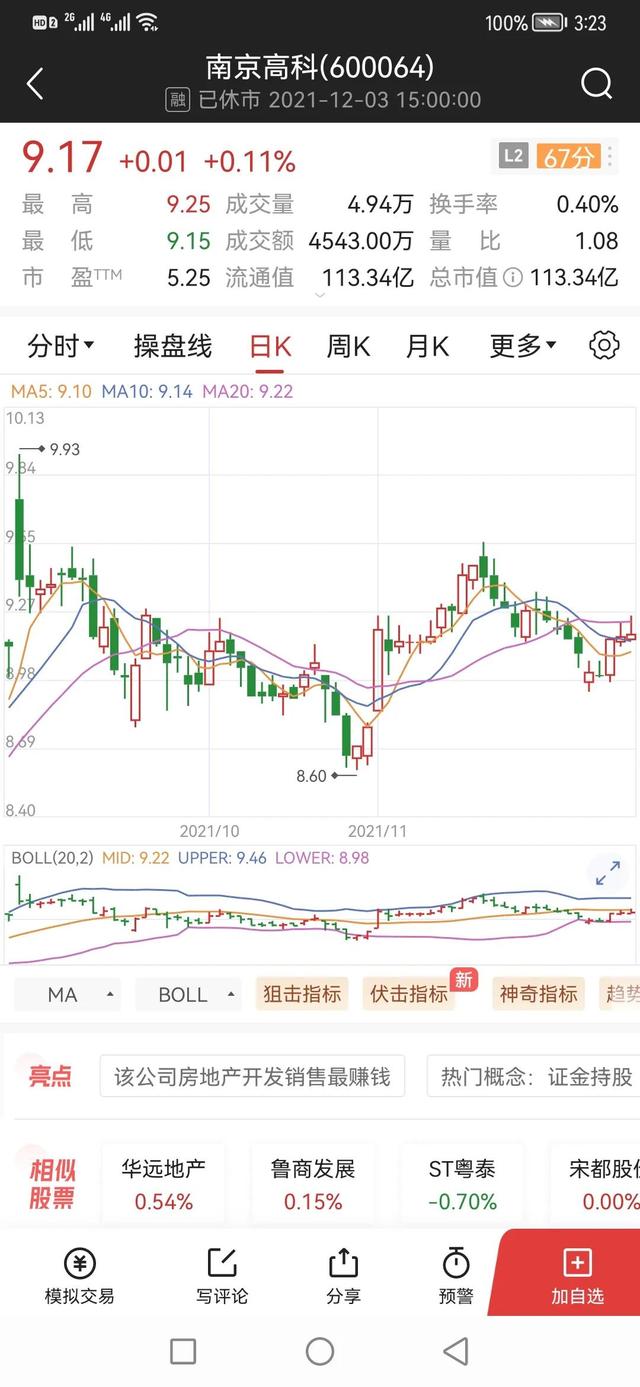Tap the 分享 share icon

coord(343,1263)
